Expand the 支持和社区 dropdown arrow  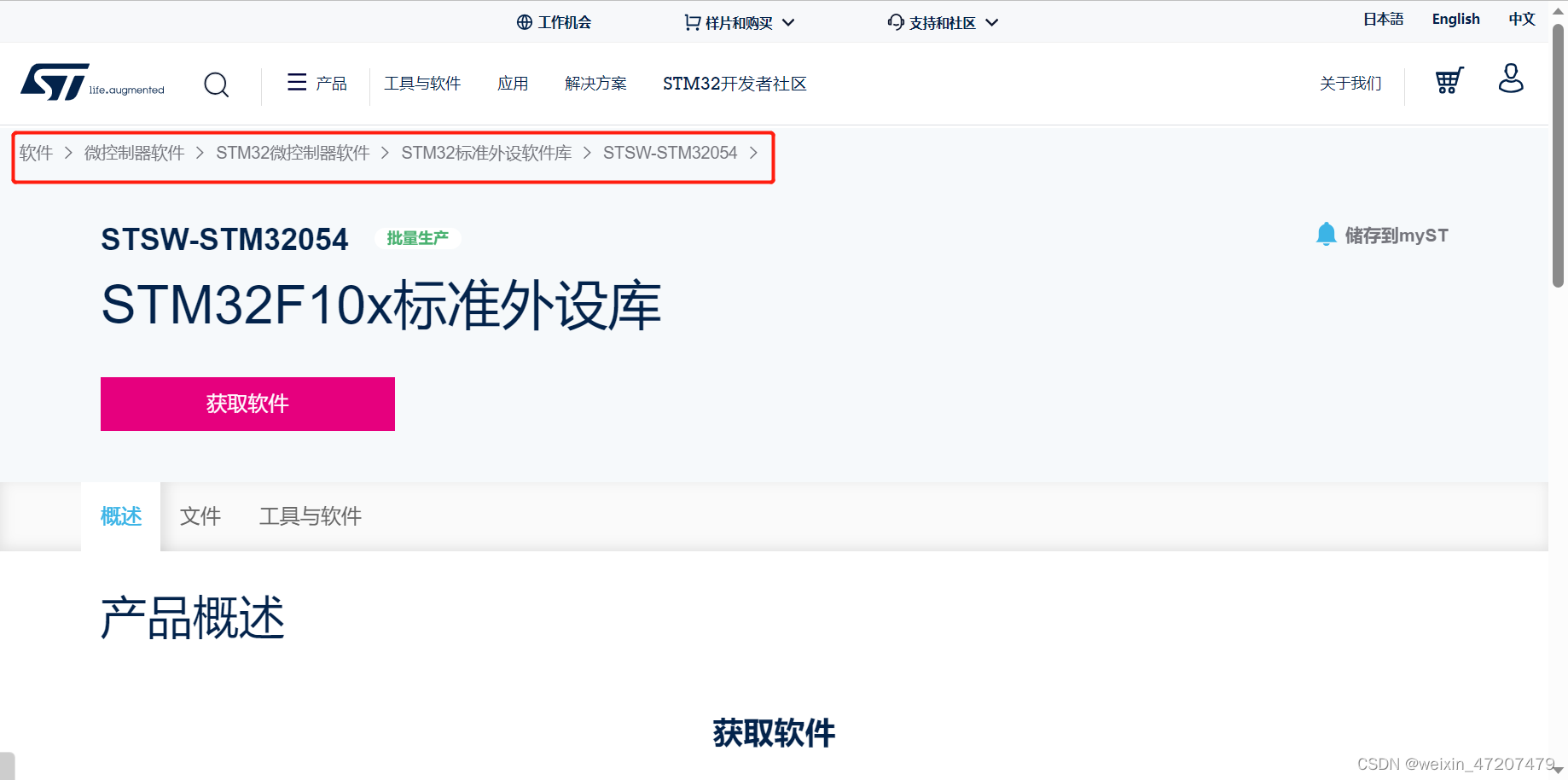pyautogui.click(x=991, y=22)
